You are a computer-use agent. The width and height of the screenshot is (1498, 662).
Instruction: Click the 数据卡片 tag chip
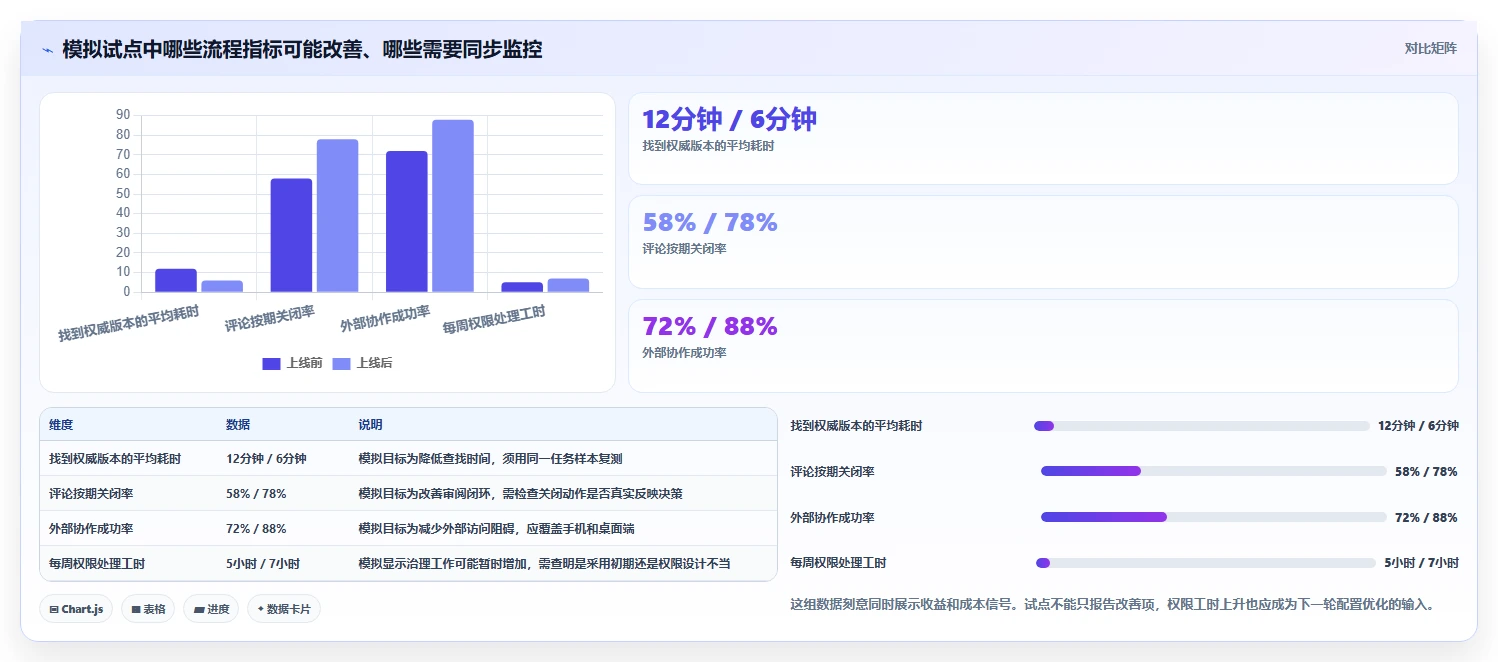click(x=284, y=609)
